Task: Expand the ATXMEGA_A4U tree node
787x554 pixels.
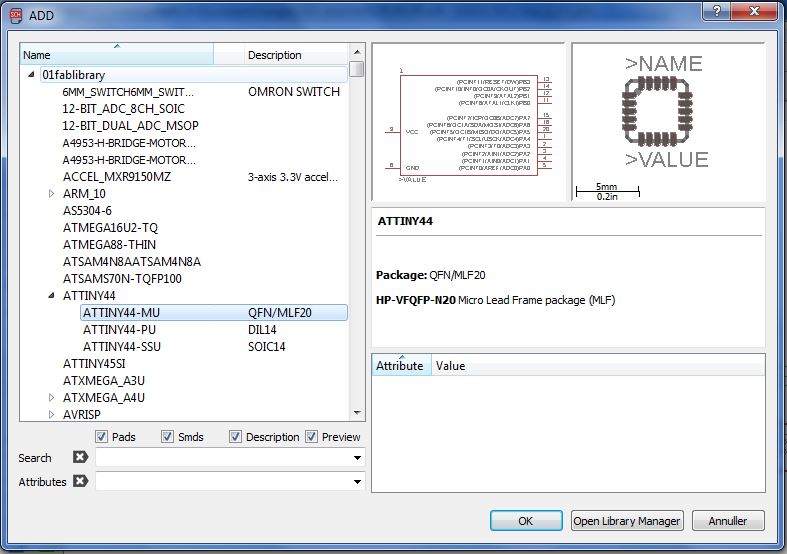Action: click(x=51, y=397)
